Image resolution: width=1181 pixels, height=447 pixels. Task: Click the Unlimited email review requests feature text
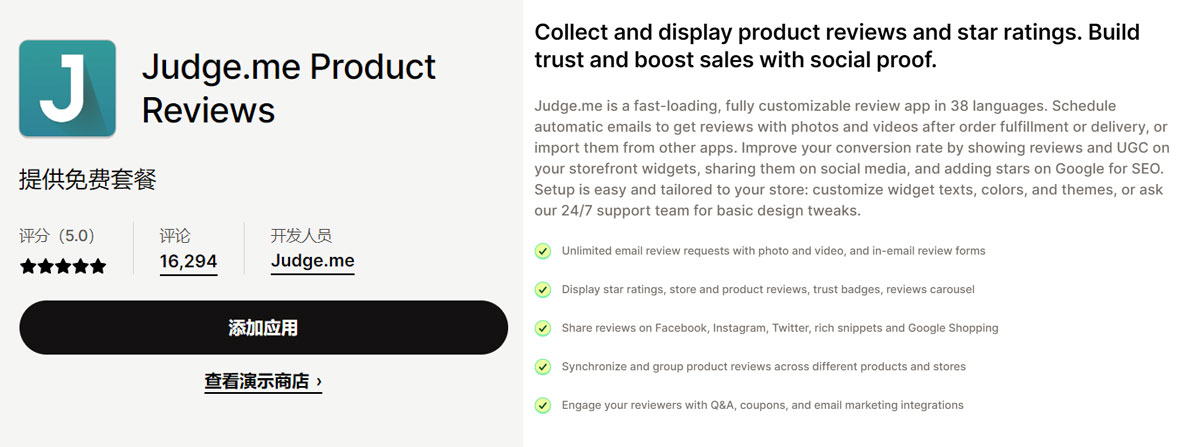tap(774, 251)
